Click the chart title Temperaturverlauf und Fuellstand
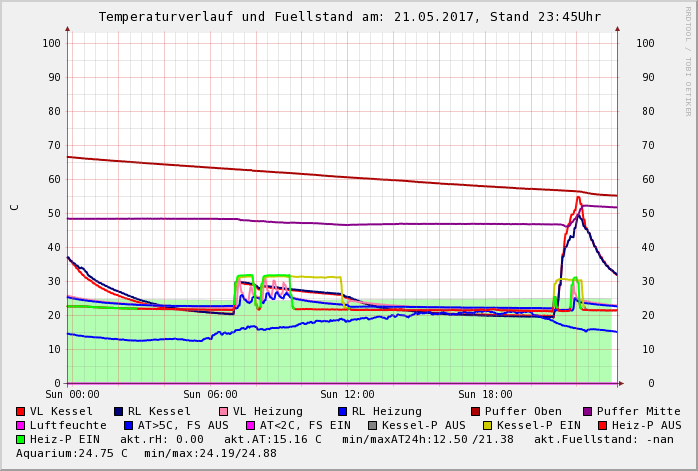The height and width of the screenshot is (471, 698). click(349, 17)
